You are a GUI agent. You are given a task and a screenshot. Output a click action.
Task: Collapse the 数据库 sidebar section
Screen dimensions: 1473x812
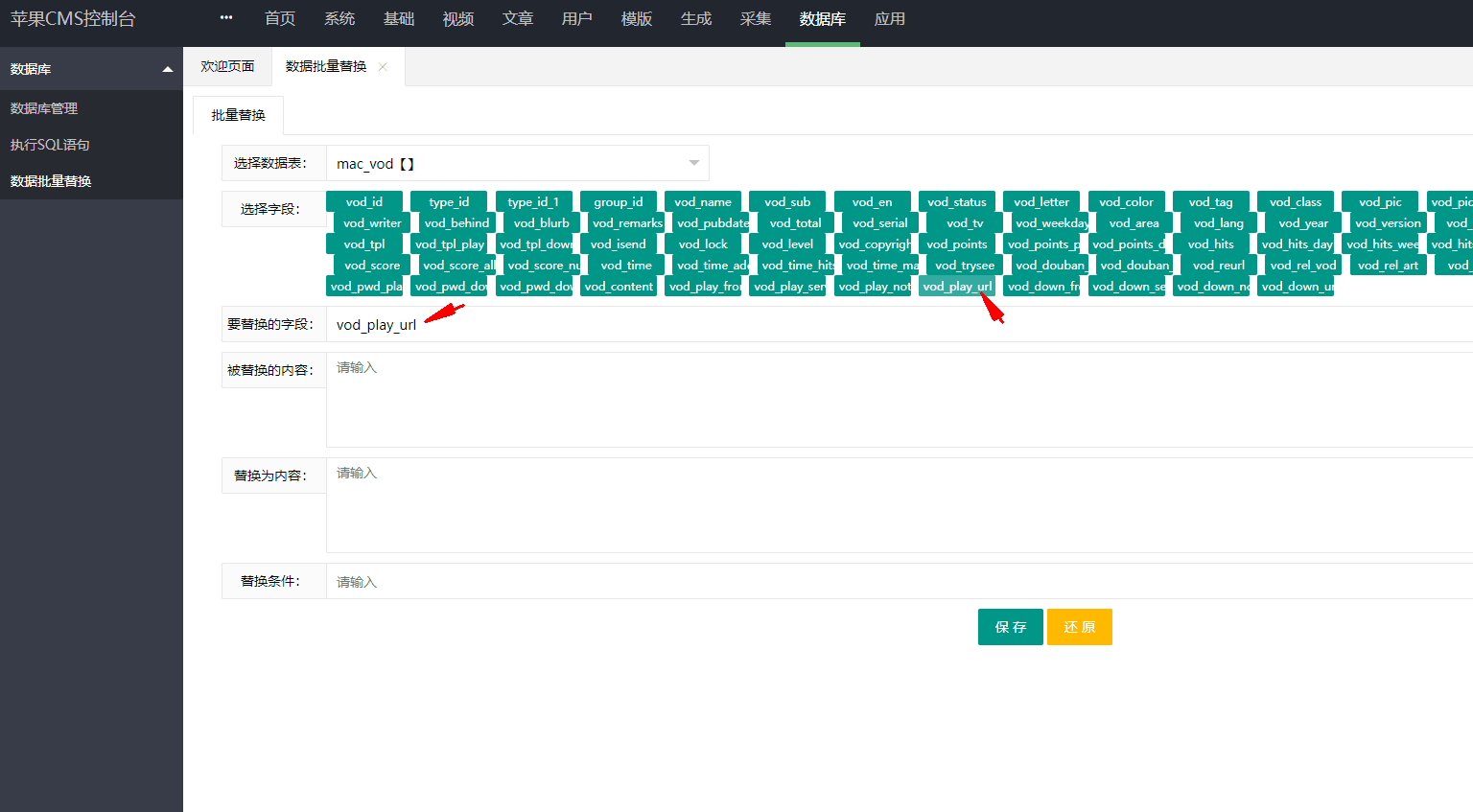(168, 69)
